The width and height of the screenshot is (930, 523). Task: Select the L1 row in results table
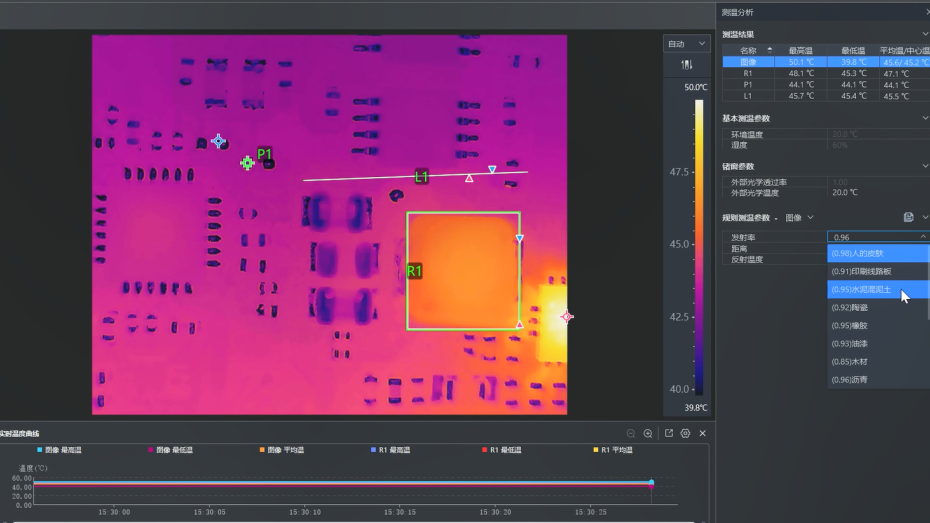[x=826, y=96]
